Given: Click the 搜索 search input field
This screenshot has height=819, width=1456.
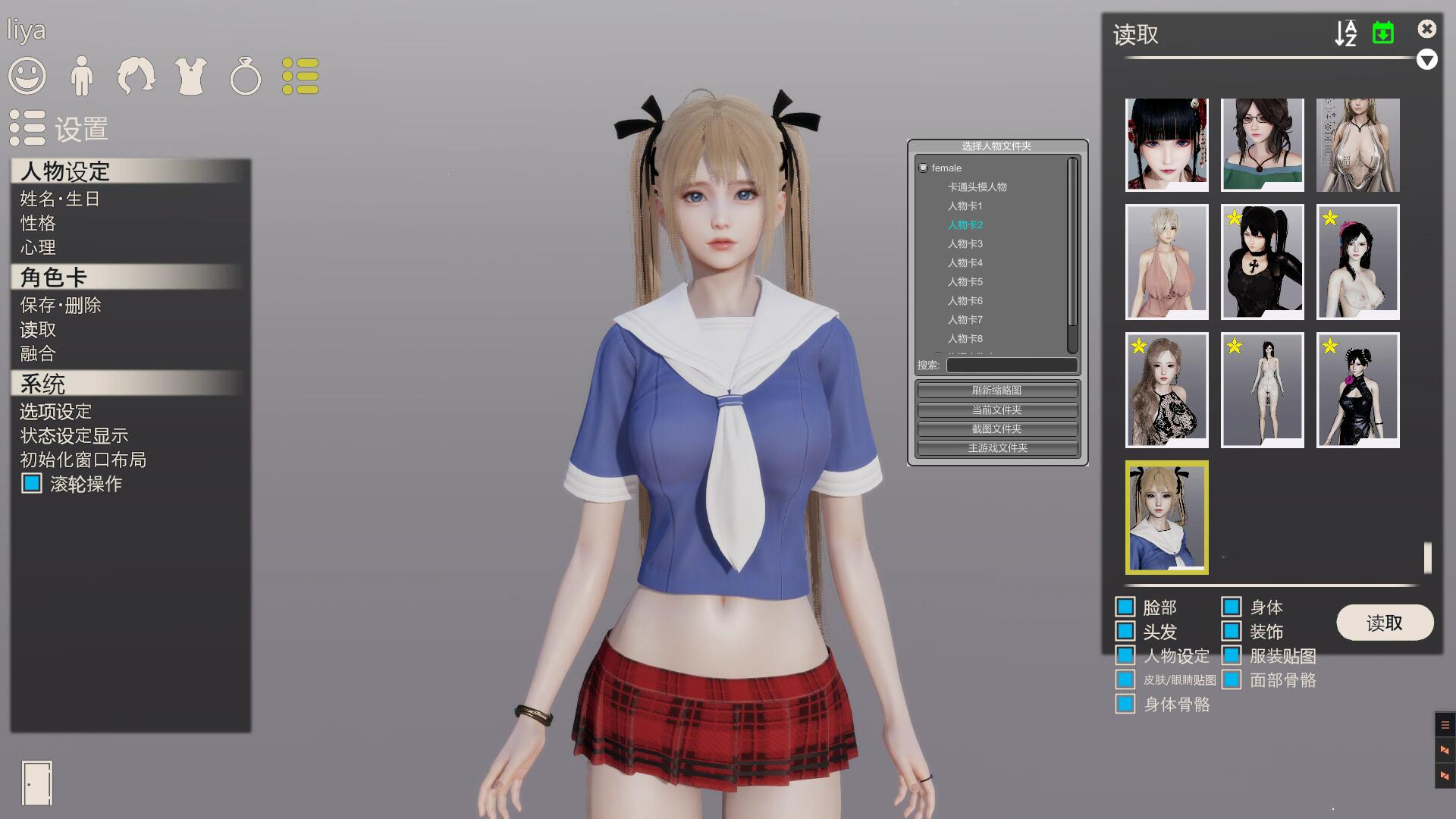Looking at the screenshot, I should pos(1012,366).
